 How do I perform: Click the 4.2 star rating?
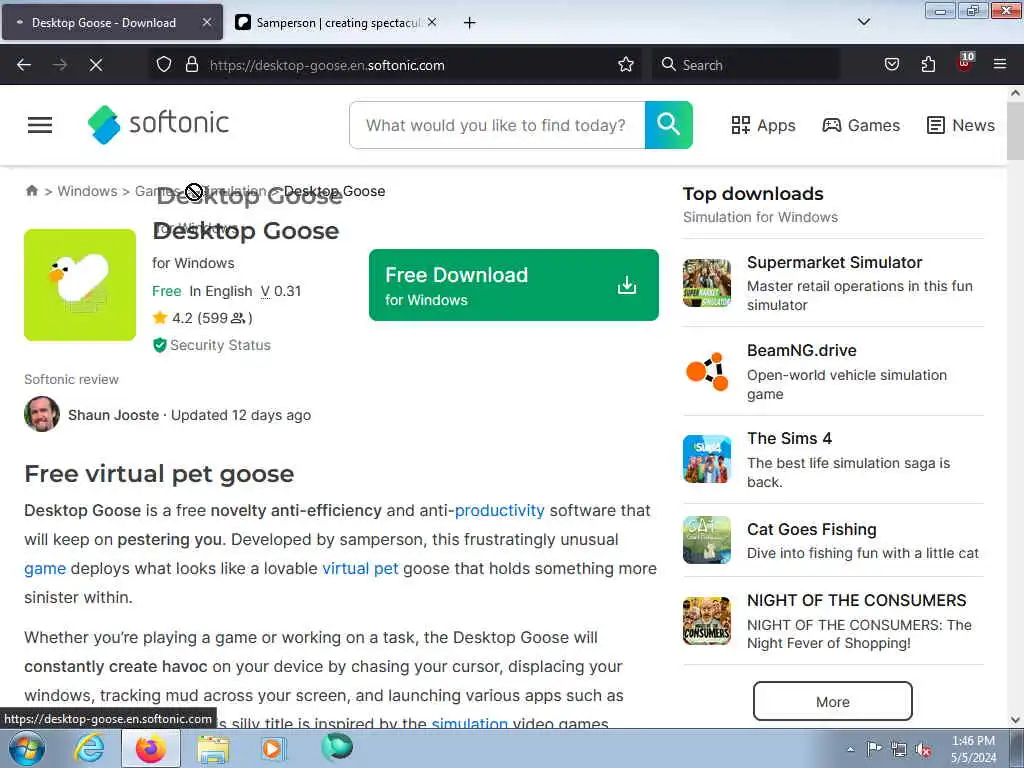[x=202, y=318]
